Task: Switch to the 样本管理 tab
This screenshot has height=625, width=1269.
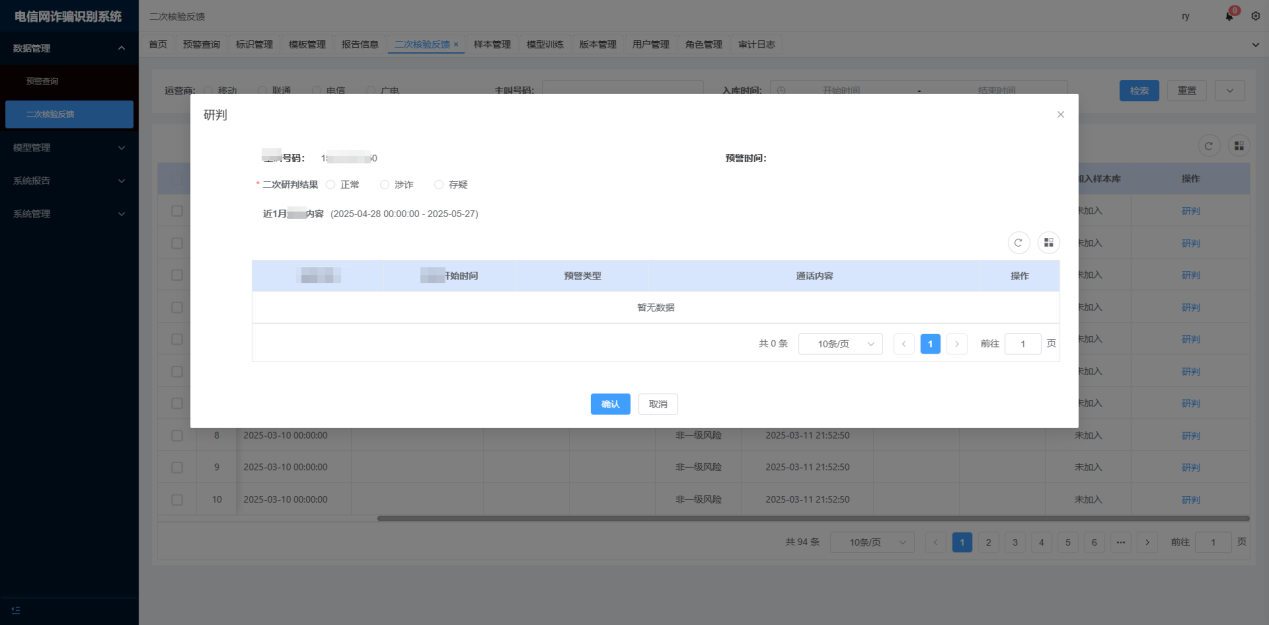Action: [x=492, y=45]
